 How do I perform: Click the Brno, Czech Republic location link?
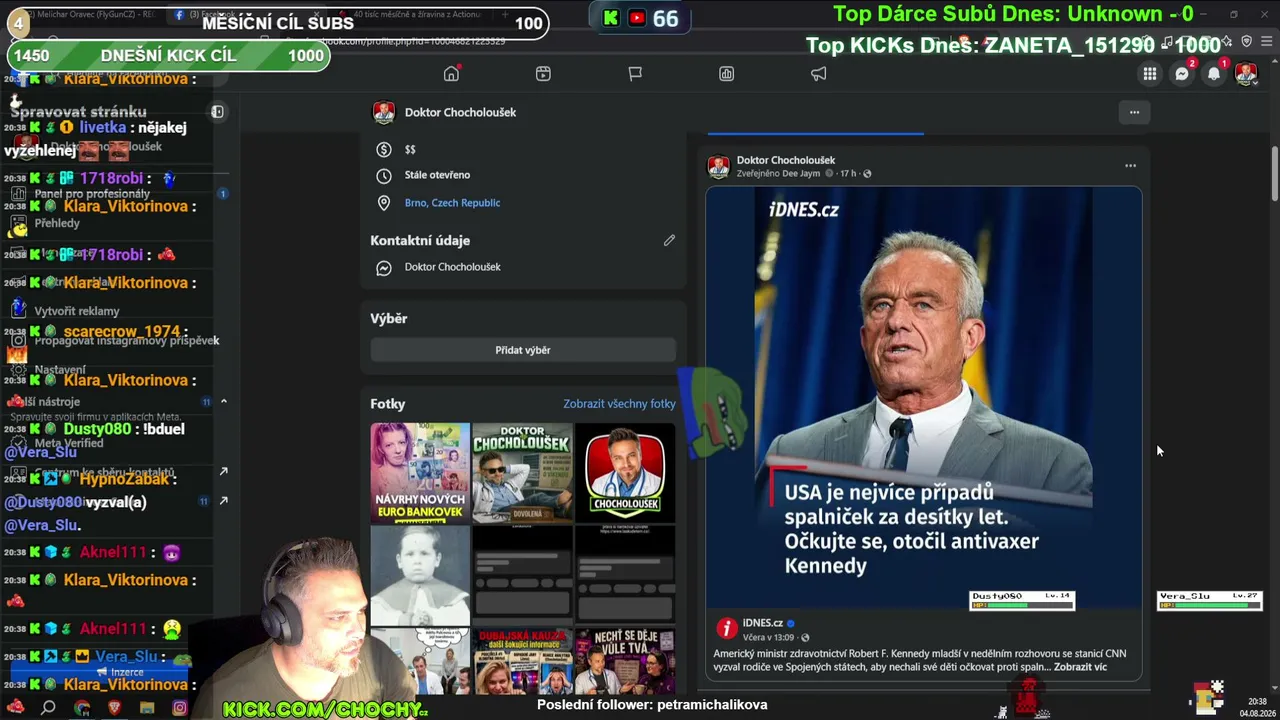click(x=452, y=203)
